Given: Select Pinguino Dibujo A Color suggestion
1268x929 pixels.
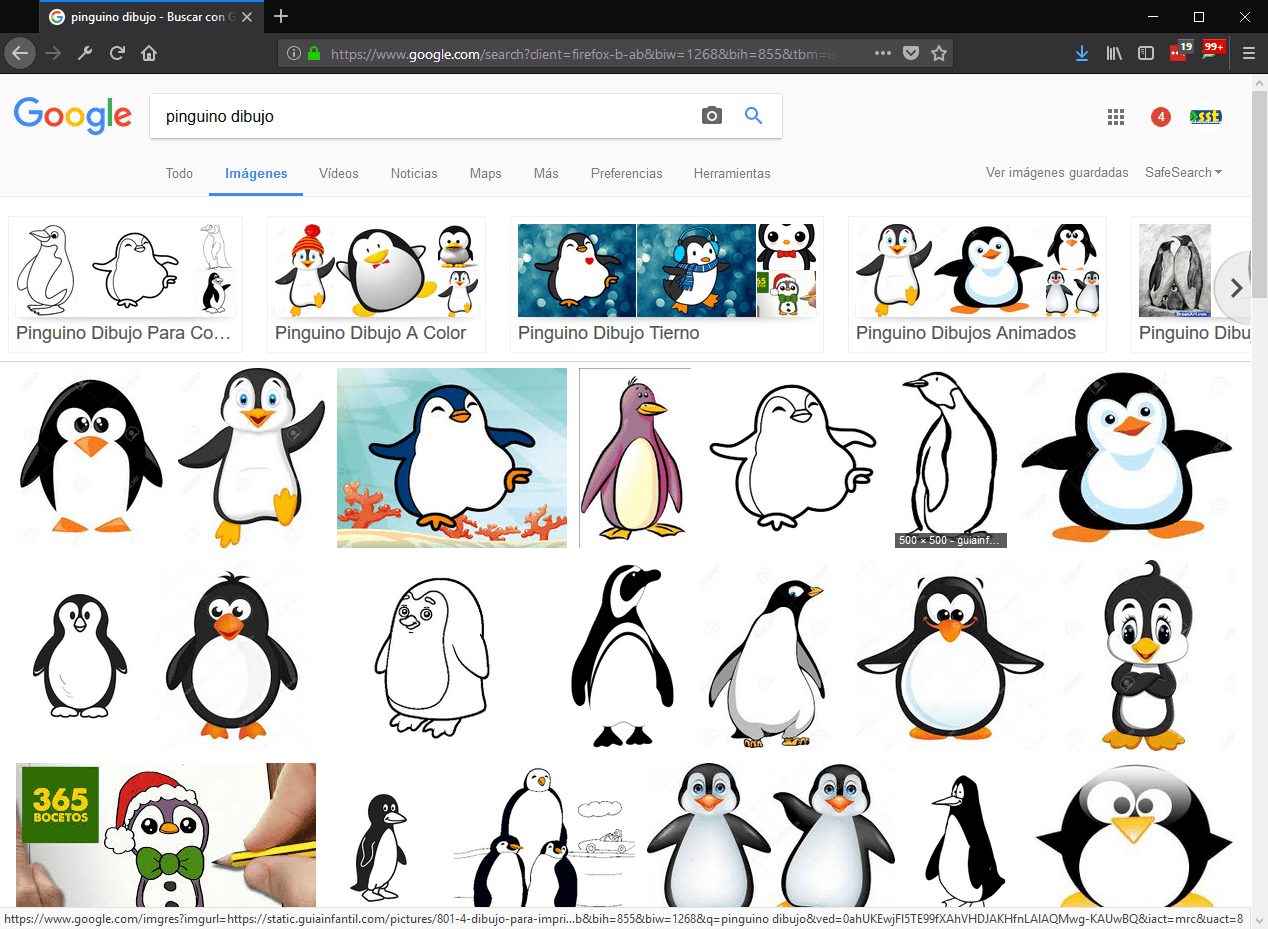Looking at the screenshot, I should pyautogui.click(x=376, y=284).
